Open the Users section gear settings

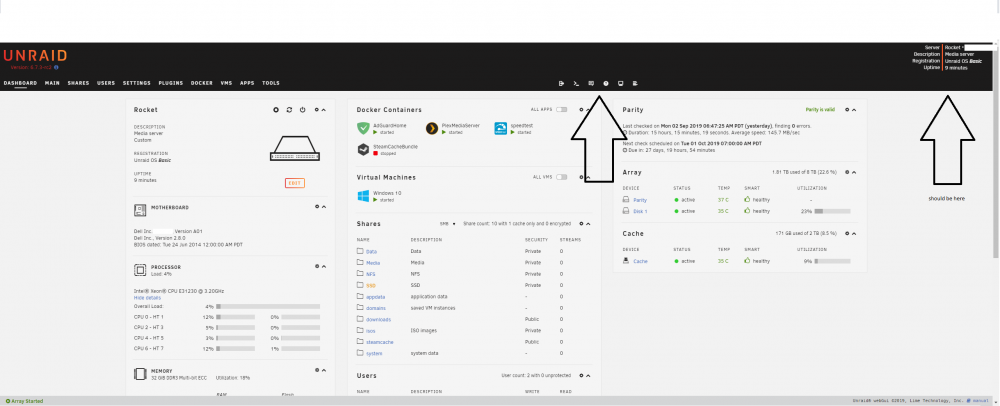pos(581,375)
